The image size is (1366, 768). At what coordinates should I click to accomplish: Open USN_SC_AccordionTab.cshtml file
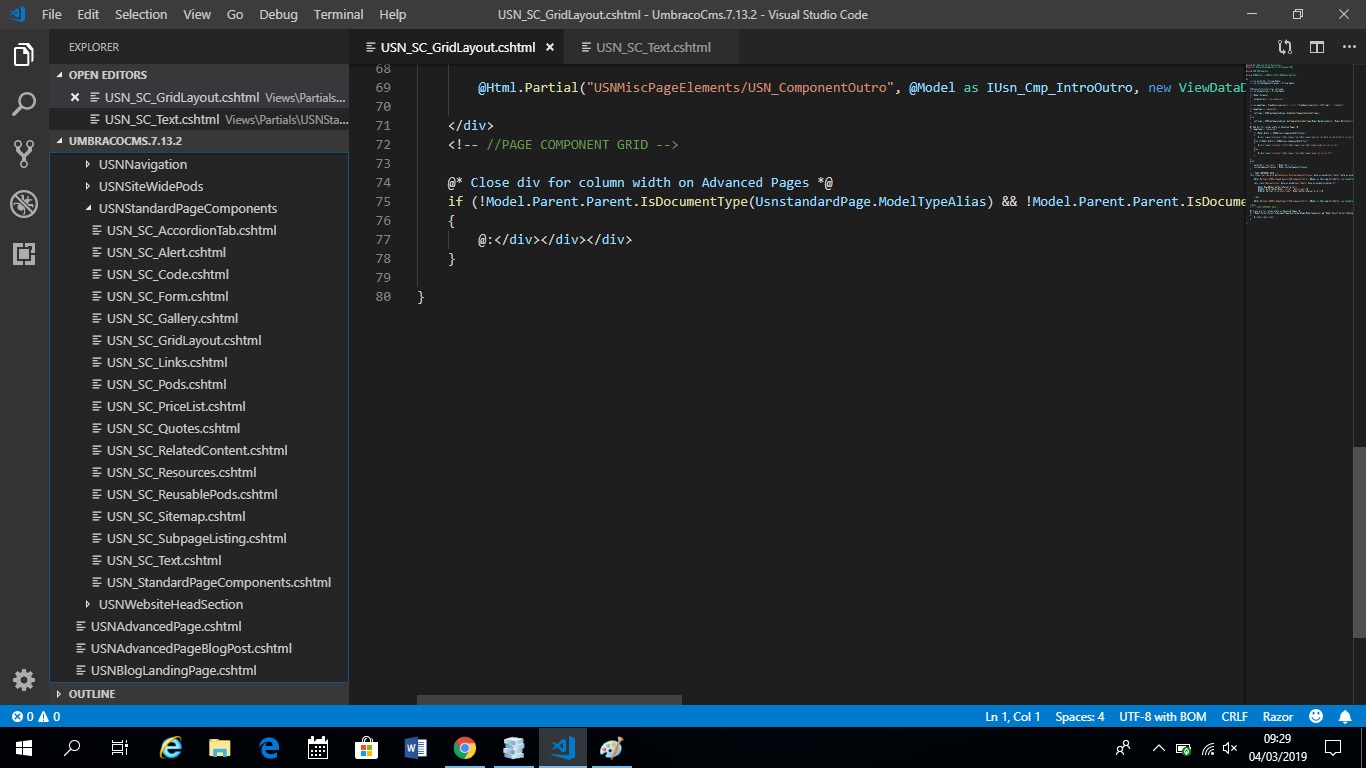click(x=191, y=230)
